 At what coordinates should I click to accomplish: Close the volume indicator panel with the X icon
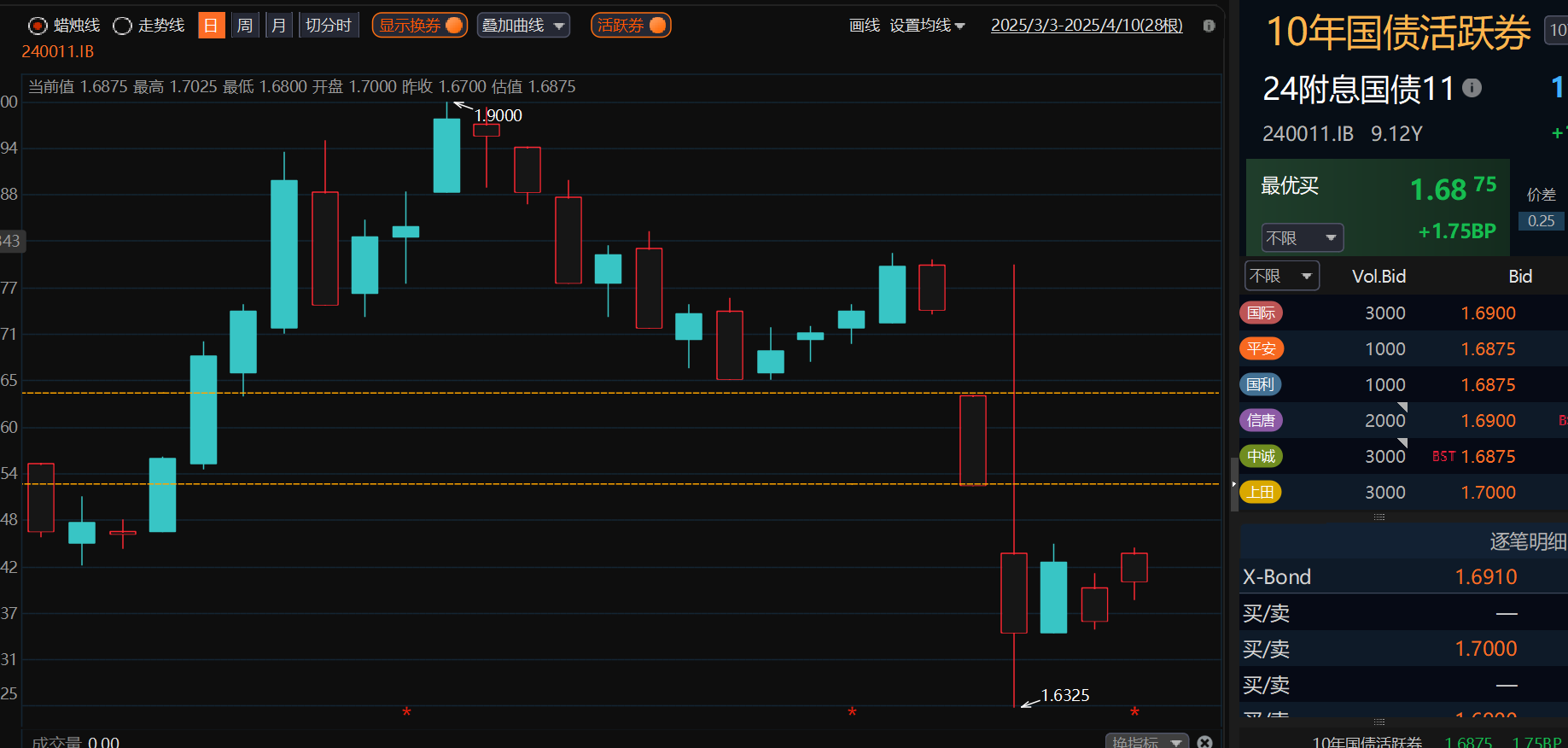coord(1204,741)
